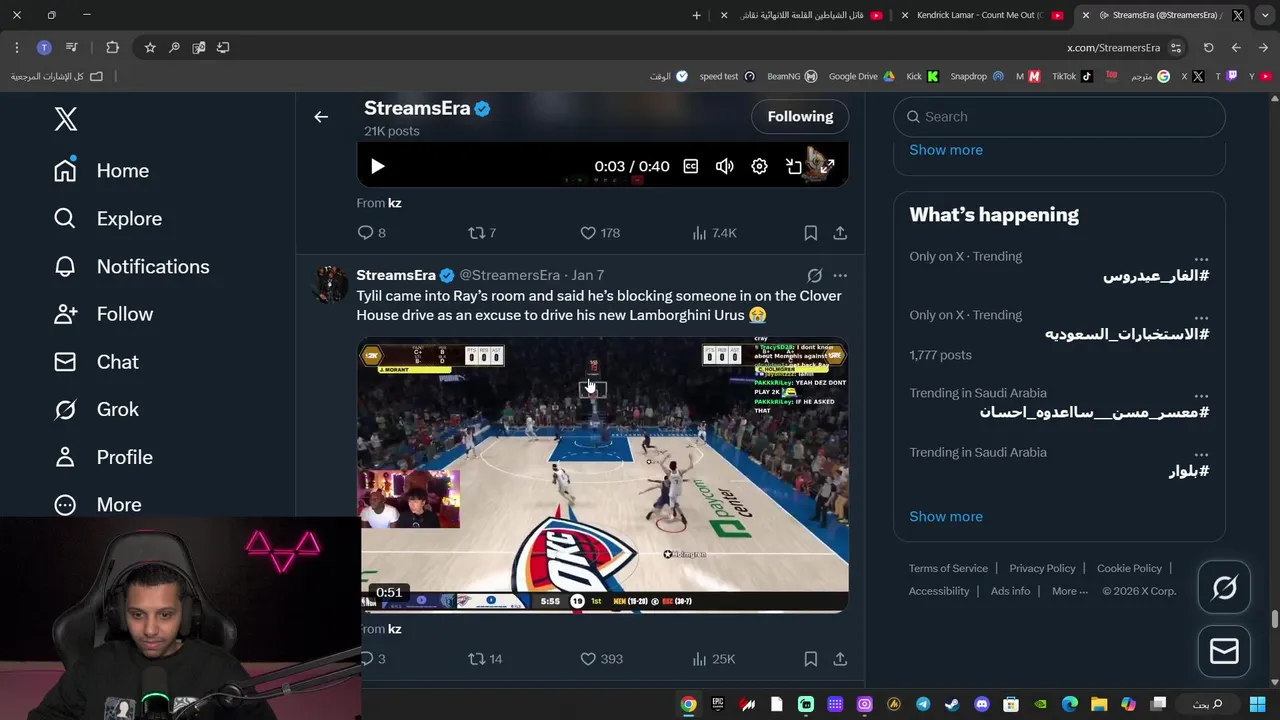Image resolution: width=1280 pixels, height=720 pixels.
Task: Toggle picture-in-picture on the top video
Action: [x=793, y=167]
